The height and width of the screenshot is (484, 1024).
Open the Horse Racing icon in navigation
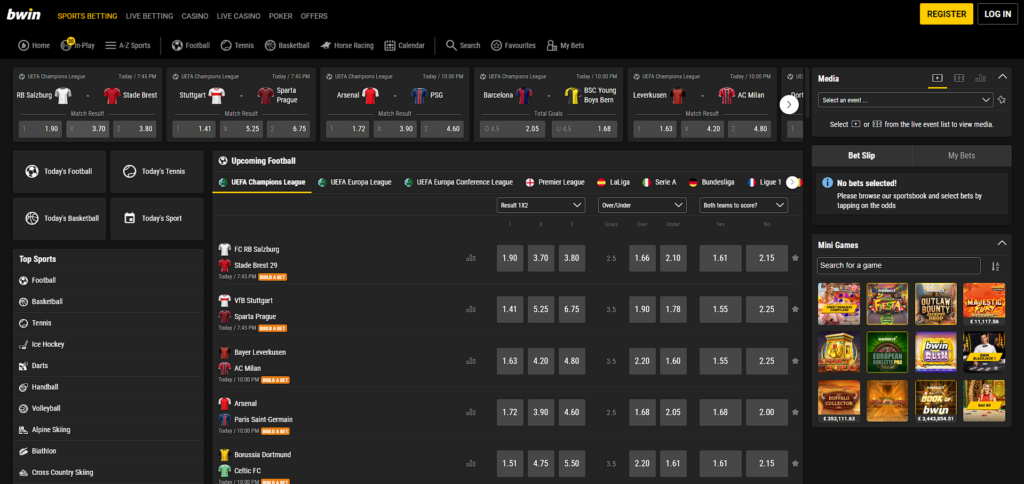click(x=325, y=45)
